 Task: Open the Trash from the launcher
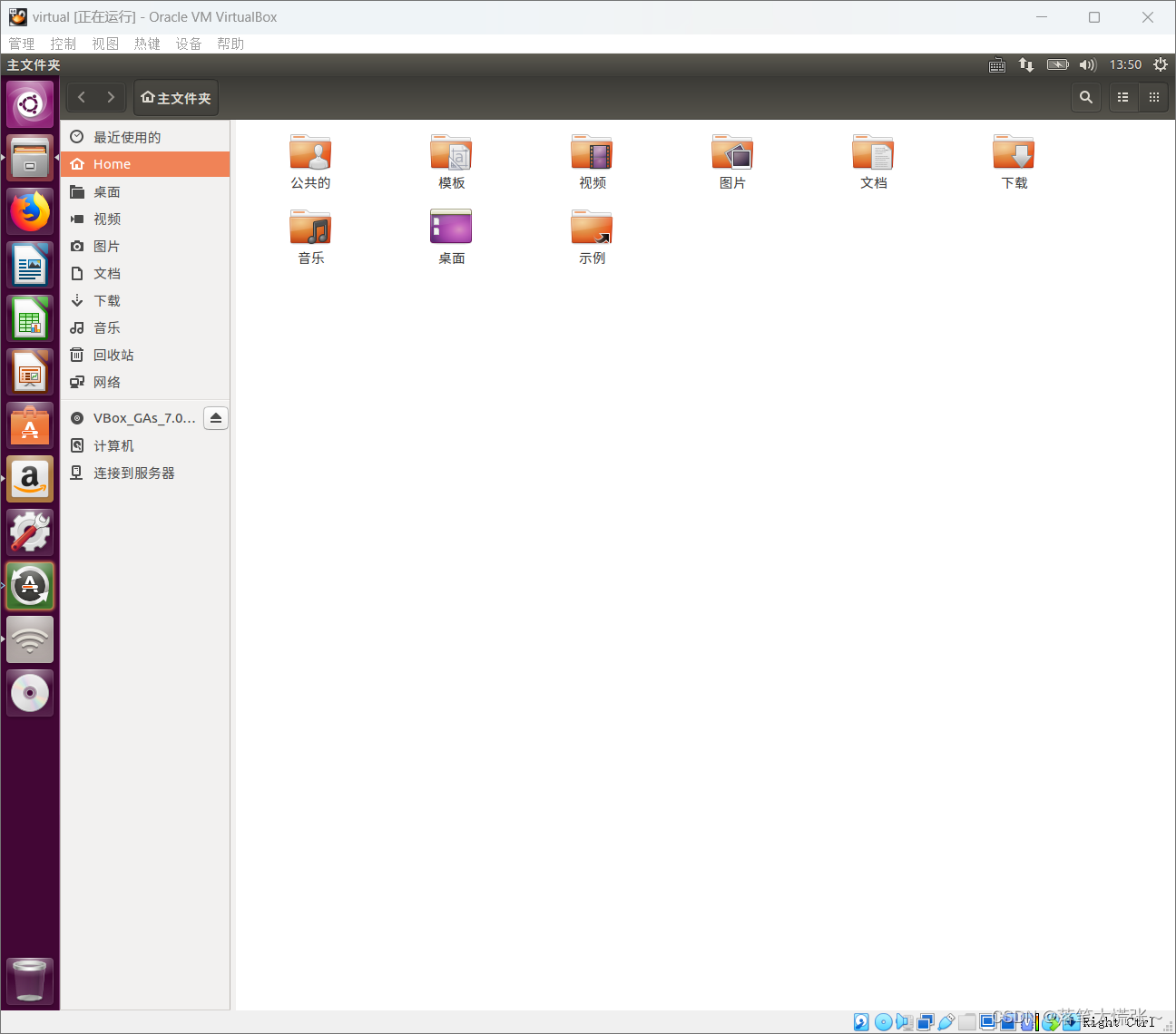[30, 980]
